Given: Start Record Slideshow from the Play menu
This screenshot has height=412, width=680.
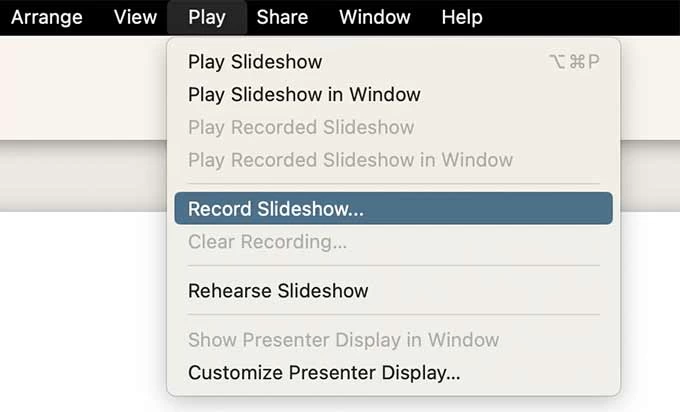Looking at the screenshot, I should (276, 209).
